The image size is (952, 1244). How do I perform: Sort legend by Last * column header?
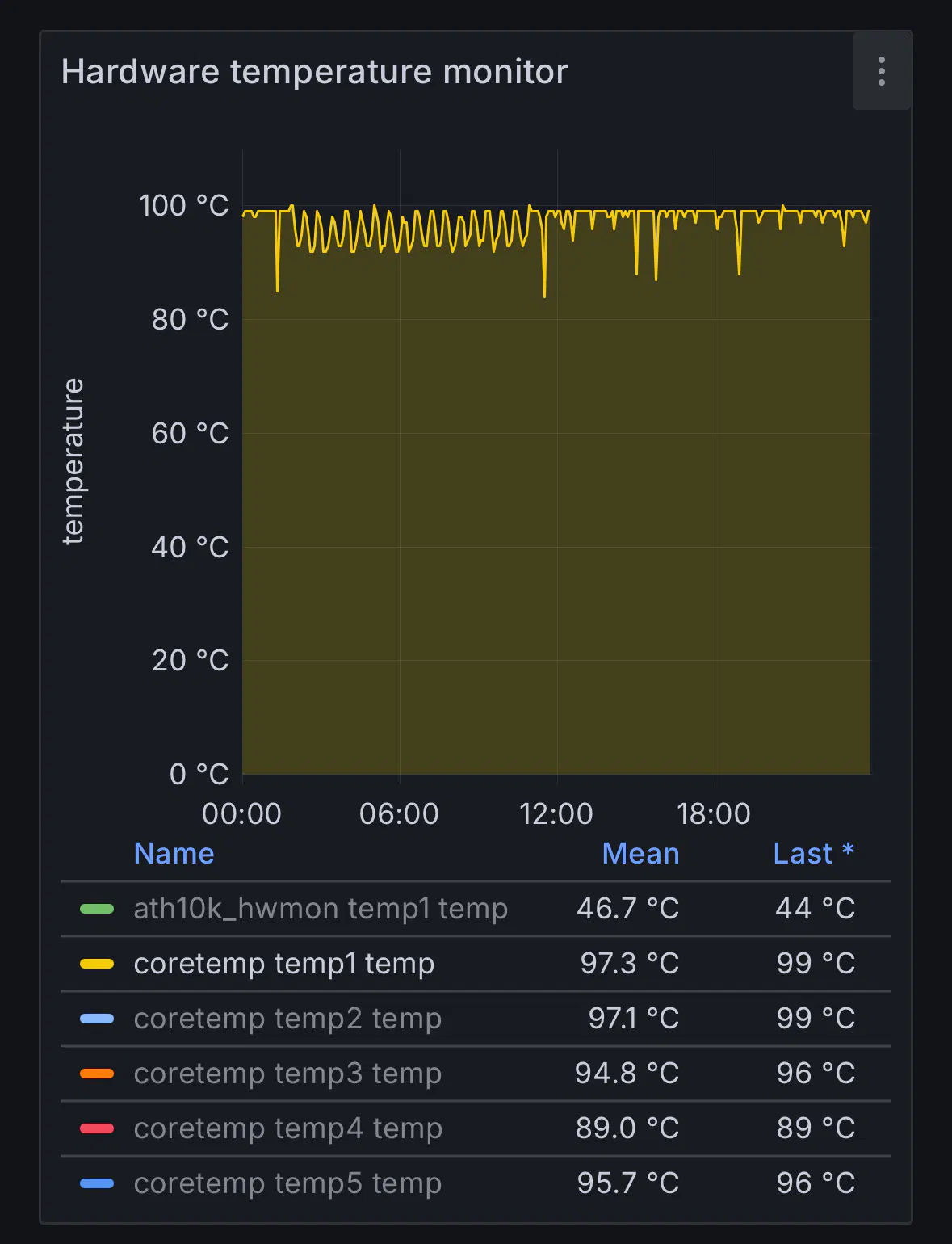click(812, 853)
